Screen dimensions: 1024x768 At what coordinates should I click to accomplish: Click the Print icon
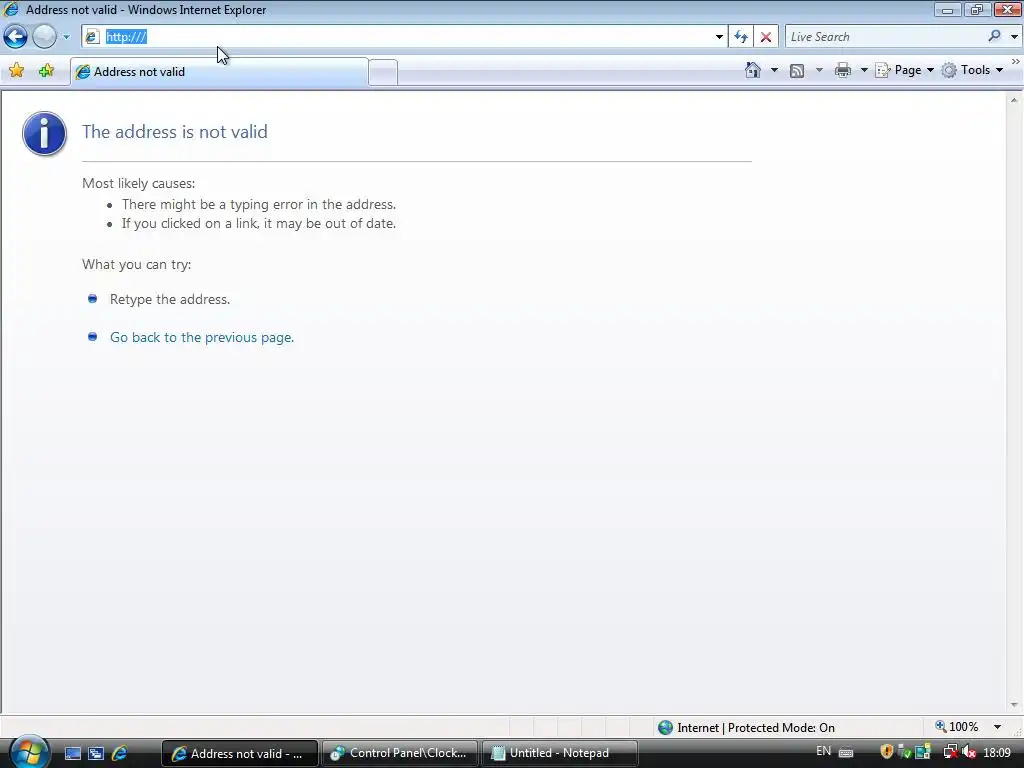pos(843,70)
